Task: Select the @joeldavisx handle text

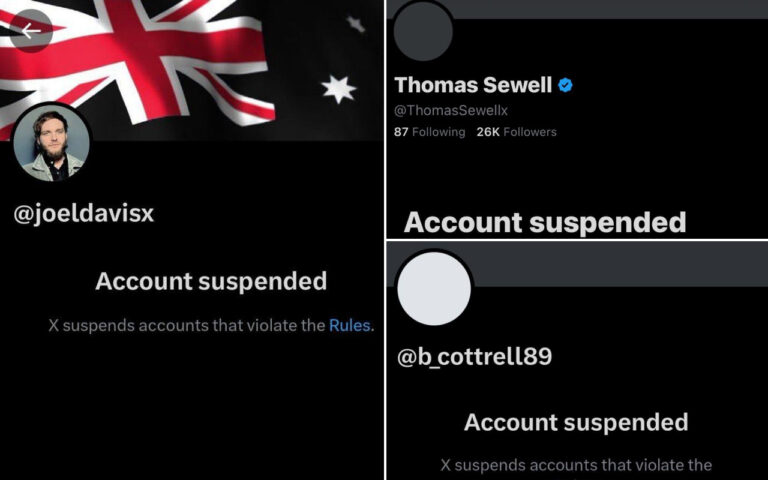Action: (x=84, y=214)
